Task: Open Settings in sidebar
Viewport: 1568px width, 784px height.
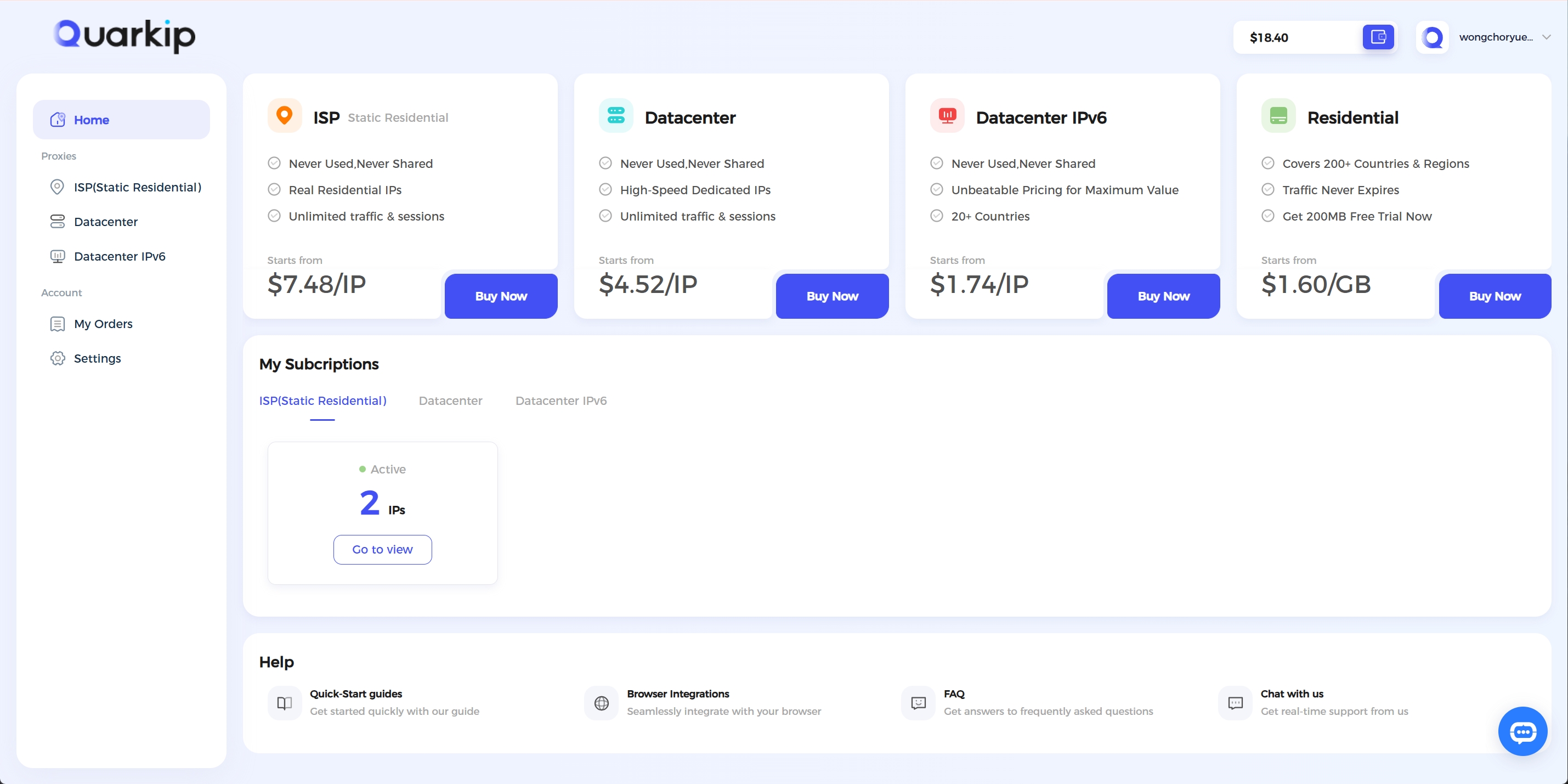Action: tap(97, 358)
